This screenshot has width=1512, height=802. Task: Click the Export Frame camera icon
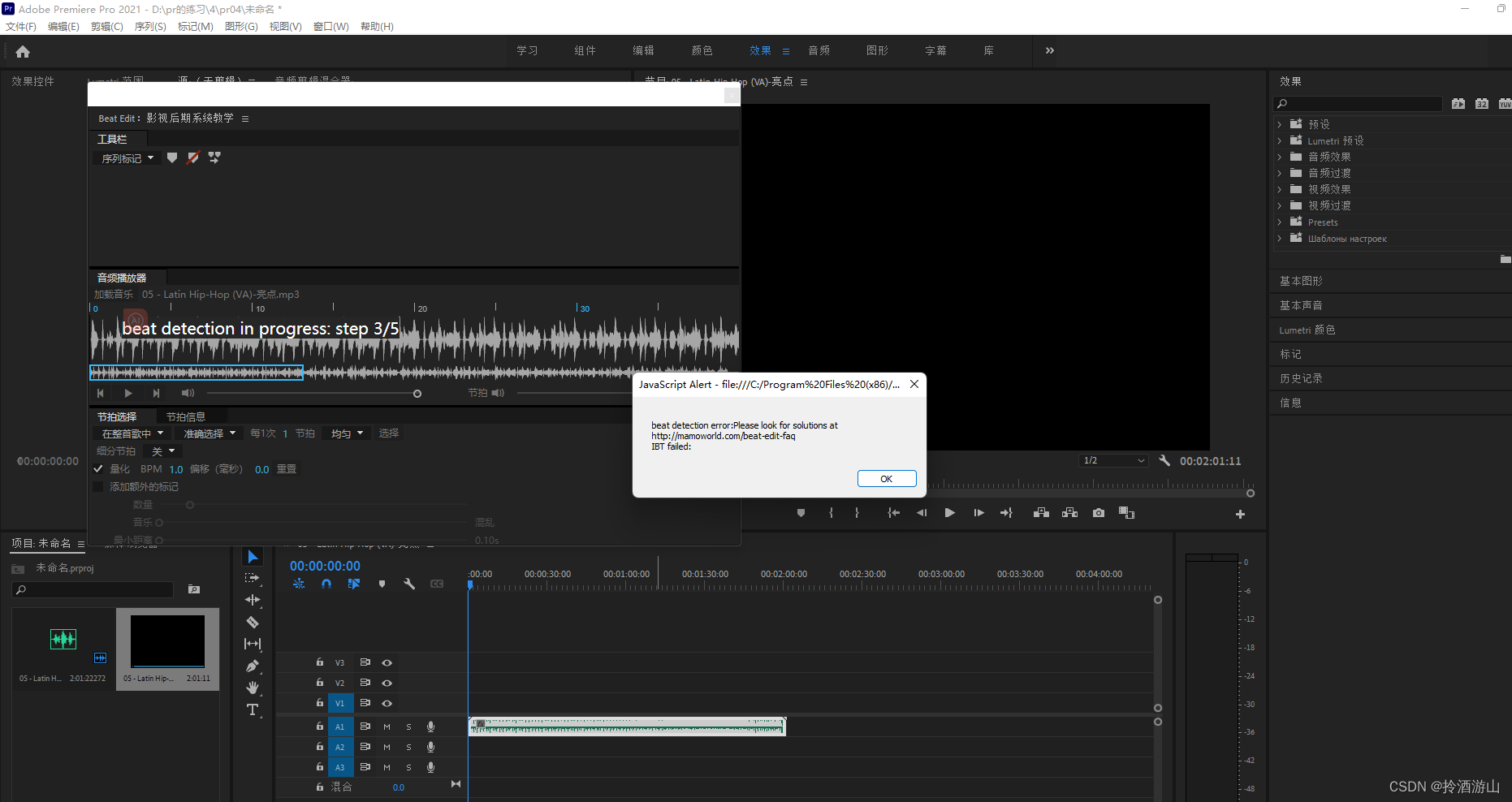click(1099, 513)
